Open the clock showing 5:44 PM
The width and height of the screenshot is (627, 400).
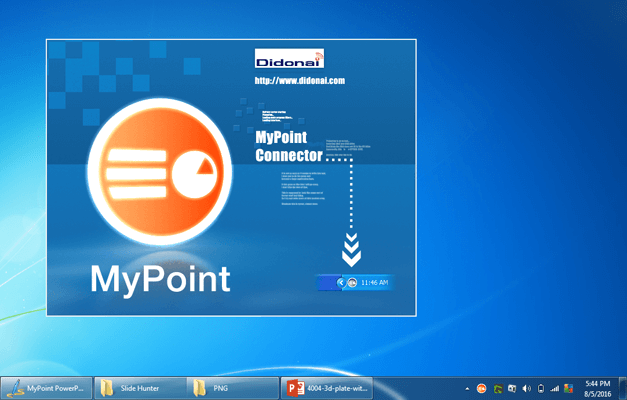point(598,389)
